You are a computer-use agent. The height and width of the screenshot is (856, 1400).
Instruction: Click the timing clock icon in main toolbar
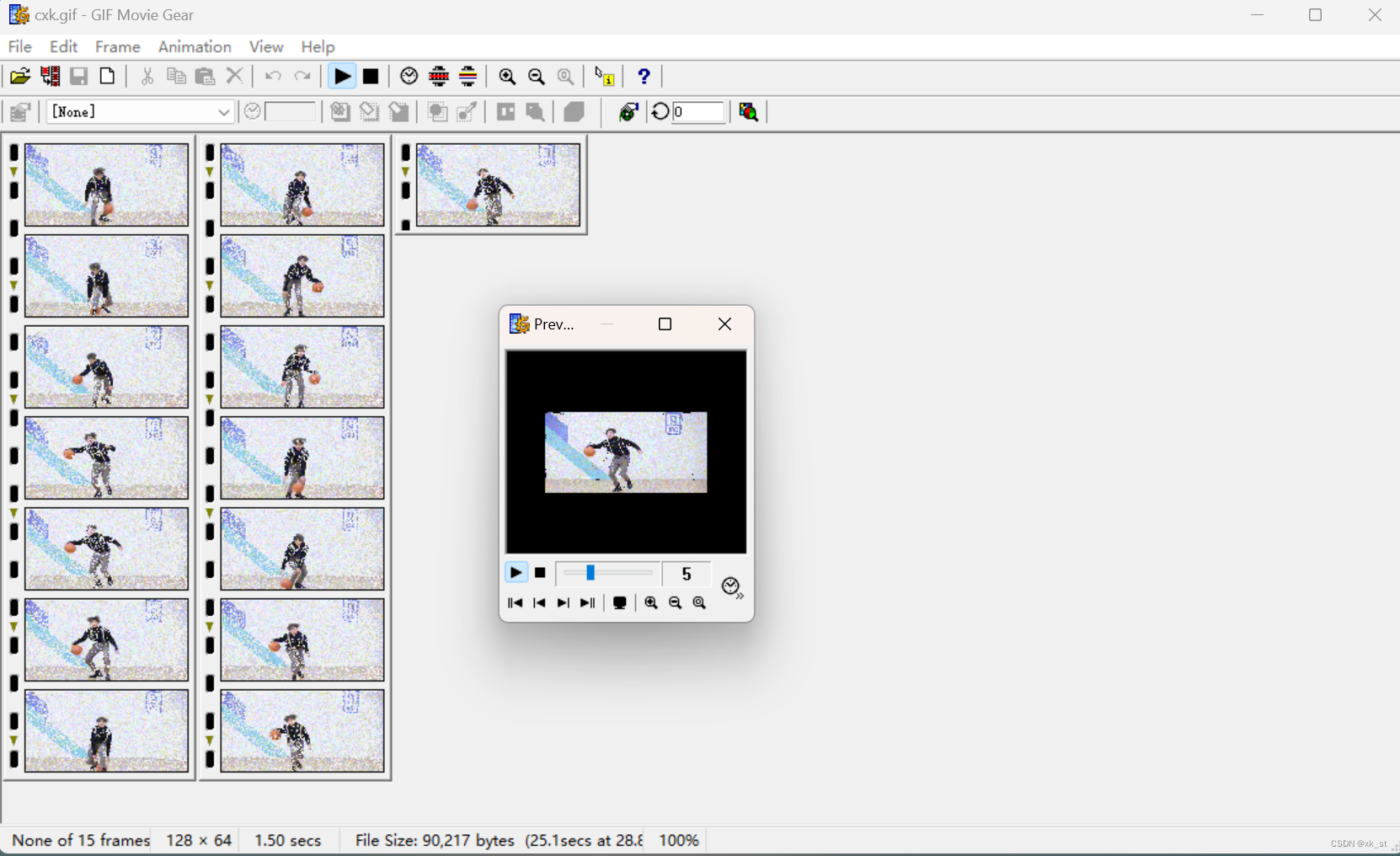pyautogui.click(x=409, y=77)
